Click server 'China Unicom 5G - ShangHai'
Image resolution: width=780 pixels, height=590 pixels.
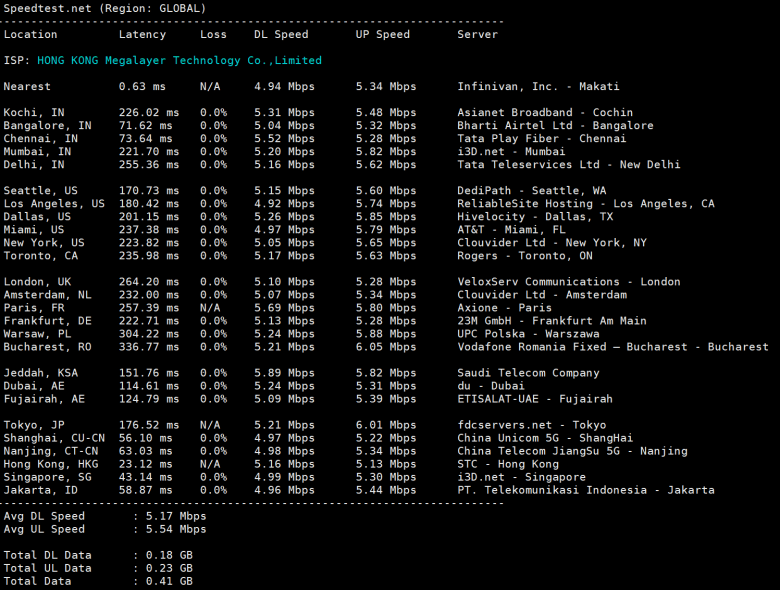[545, 438]
